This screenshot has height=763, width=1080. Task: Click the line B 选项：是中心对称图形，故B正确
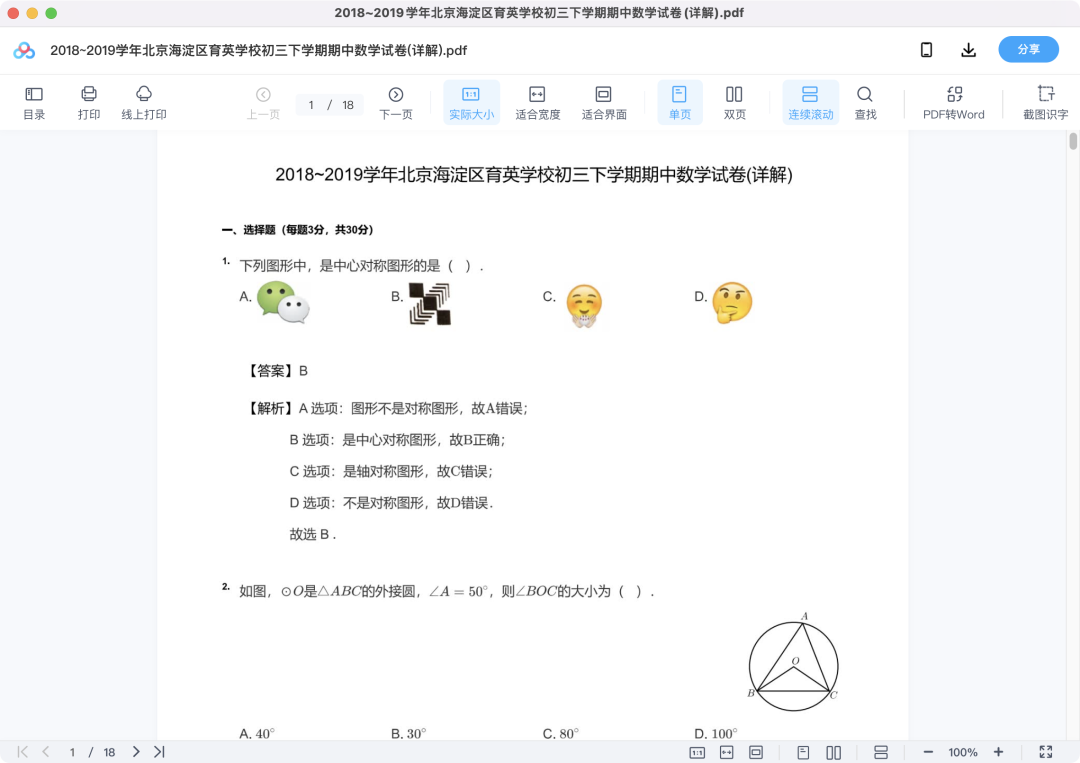397,440
